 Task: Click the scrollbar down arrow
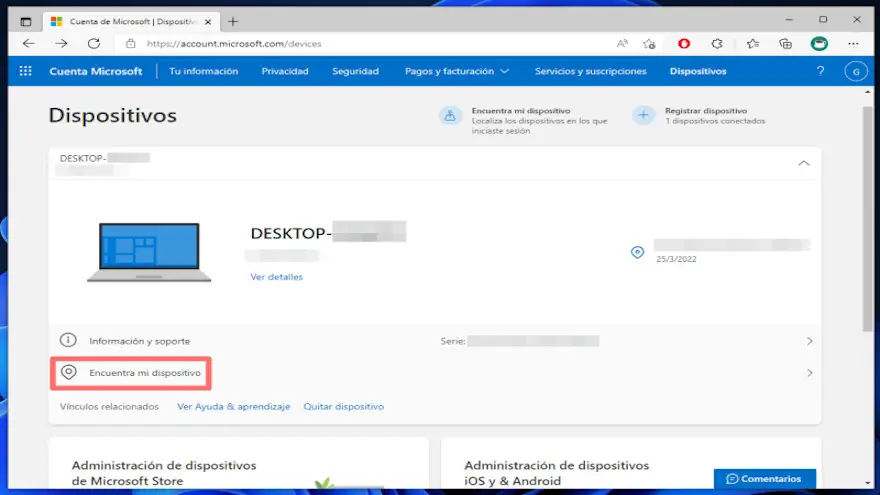pos(868,483)
